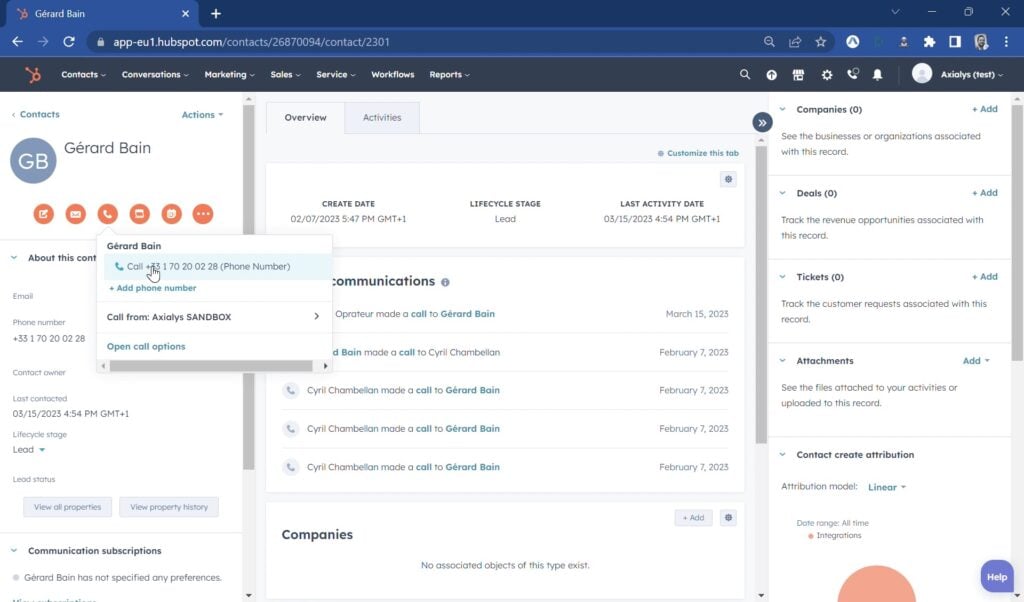Open the Lifecycle stage Lead dropdown

29,450
